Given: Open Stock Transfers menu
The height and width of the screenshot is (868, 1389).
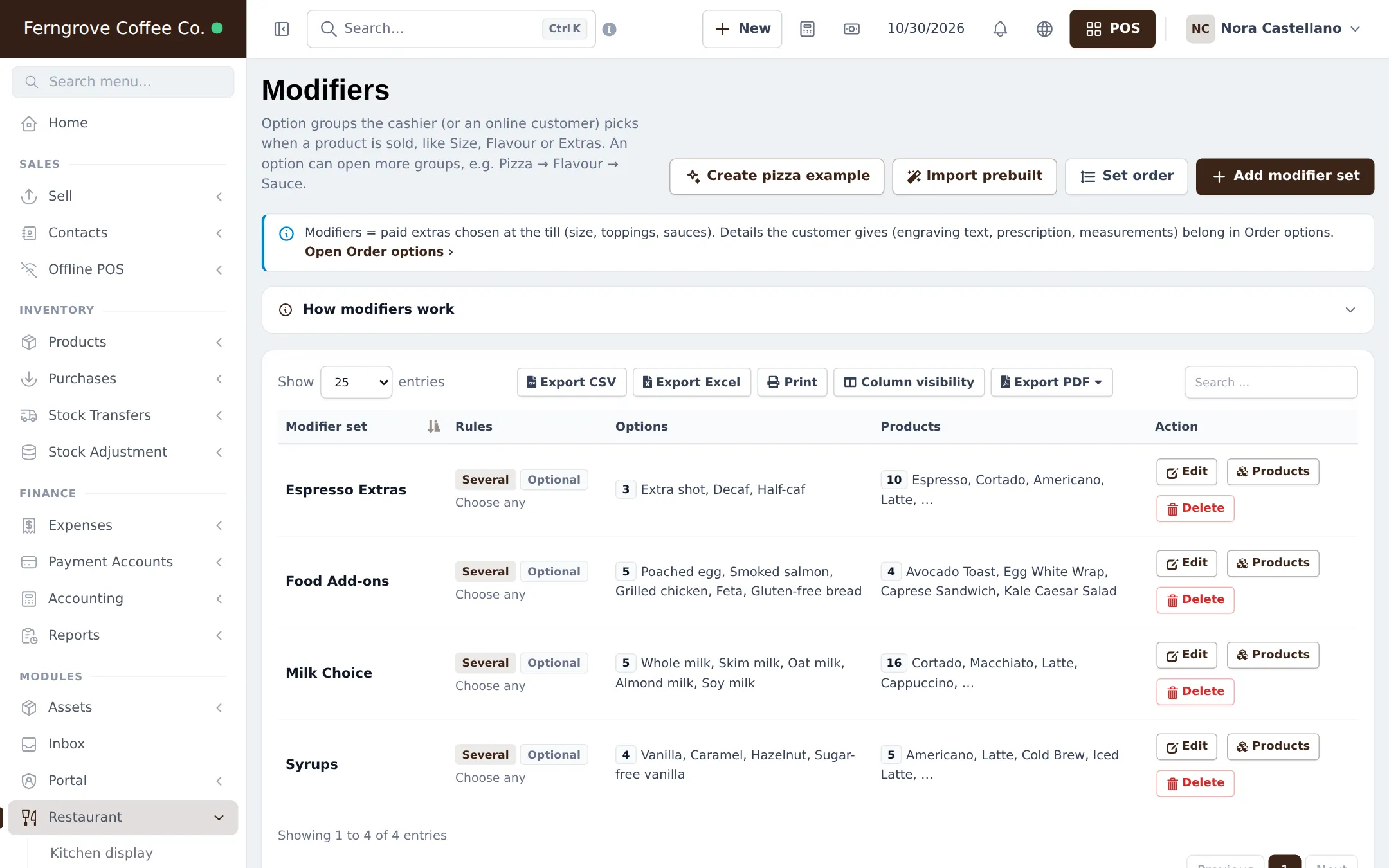Looking at the screenshot, I should point(122,415).
